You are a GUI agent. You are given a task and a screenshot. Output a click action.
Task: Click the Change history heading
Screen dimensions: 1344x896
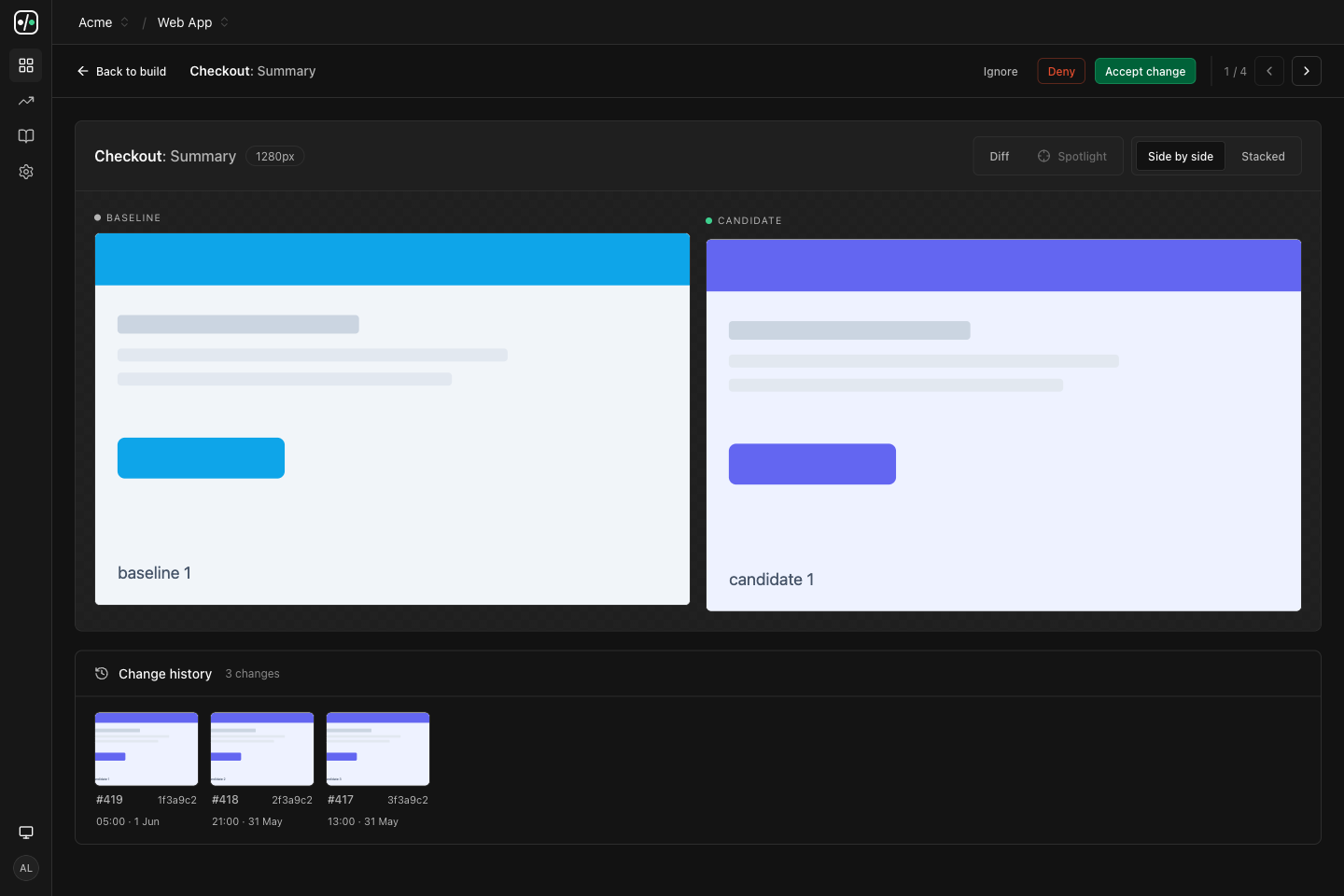pos(165,674)
